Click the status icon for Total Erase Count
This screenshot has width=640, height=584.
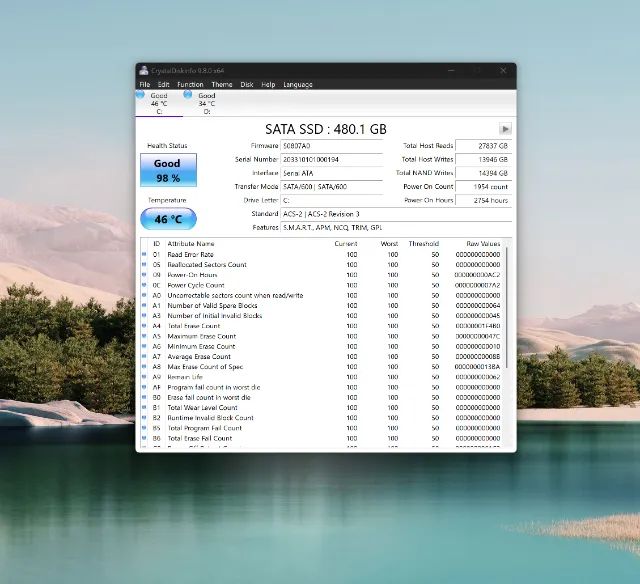click(144, 326)
